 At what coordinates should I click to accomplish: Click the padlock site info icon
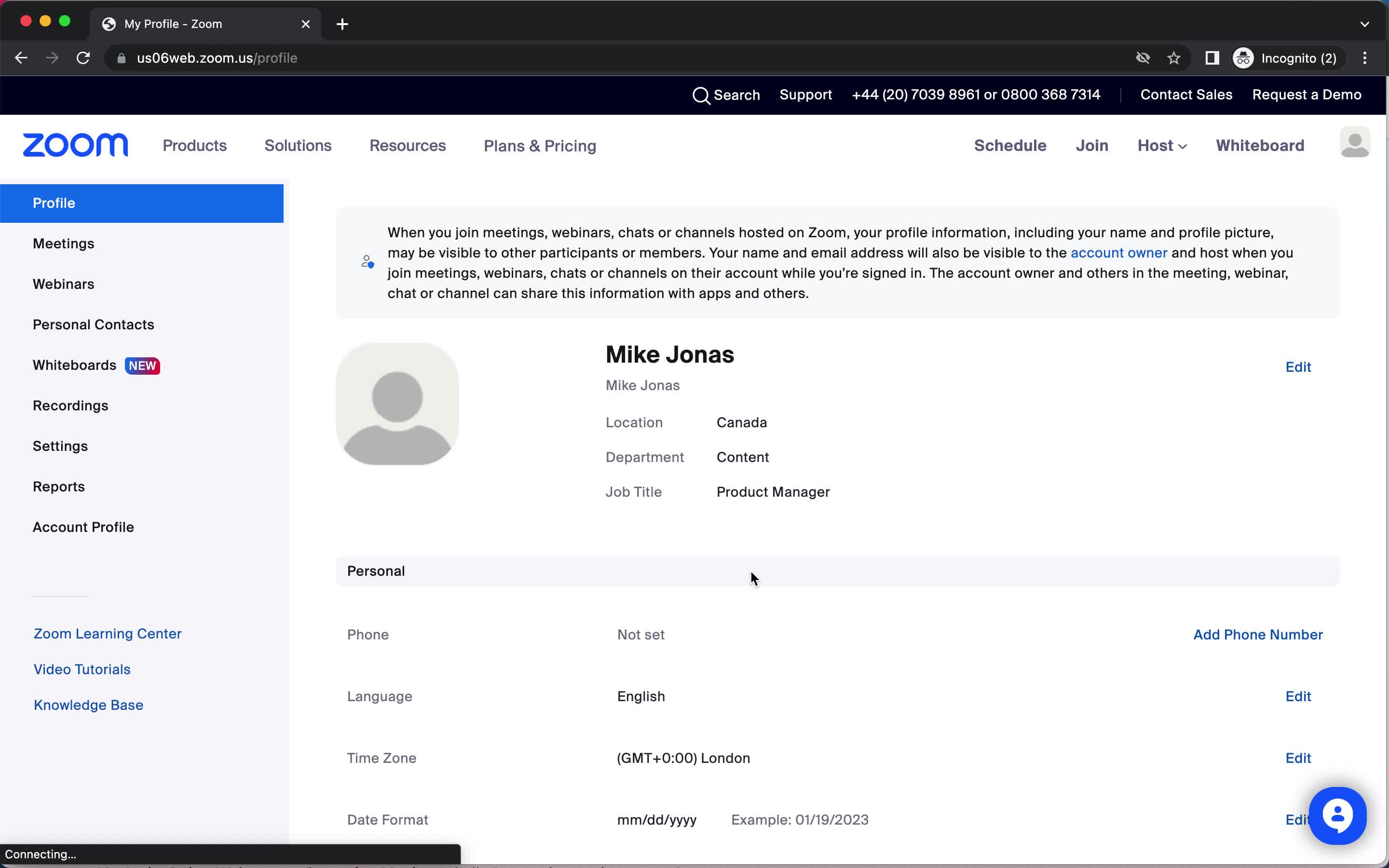coord(121,58)
